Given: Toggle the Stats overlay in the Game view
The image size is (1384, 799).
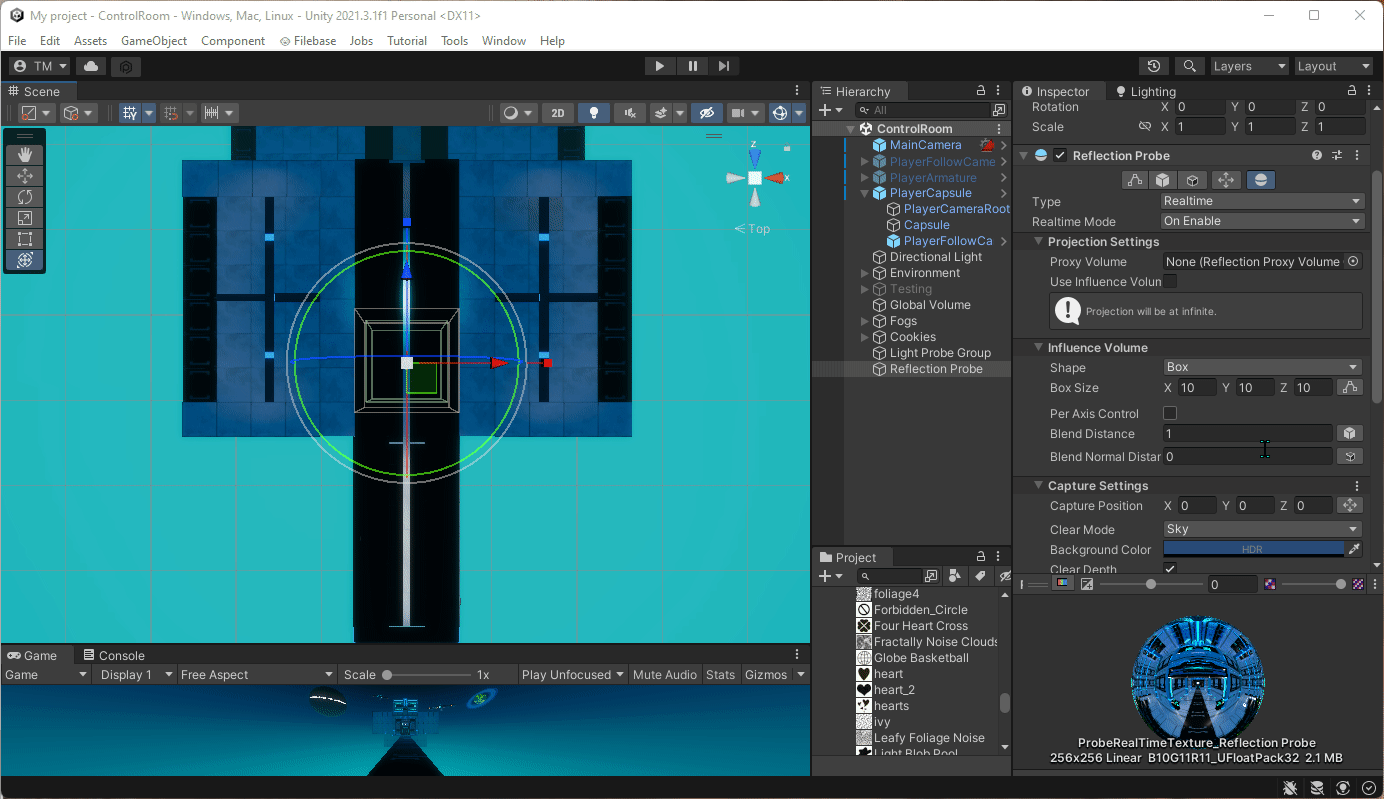Looking at the screenshot, I should coord(720,674).
